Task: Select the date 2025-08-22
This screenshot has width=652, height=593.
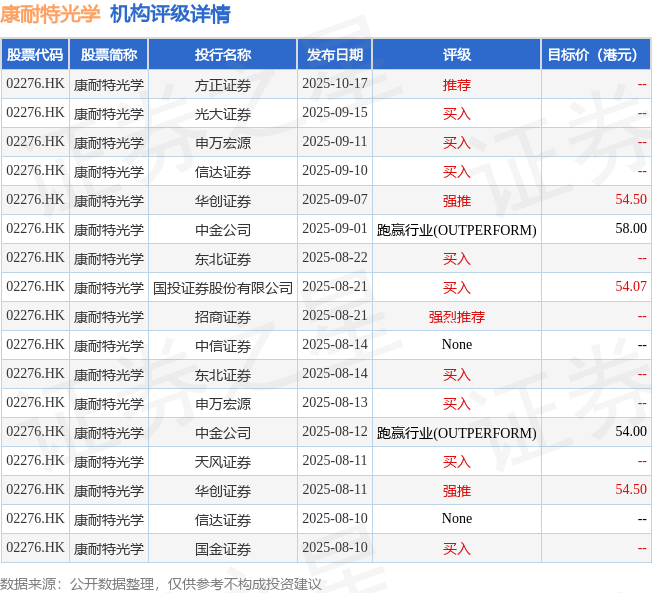Action: [335, 258]
